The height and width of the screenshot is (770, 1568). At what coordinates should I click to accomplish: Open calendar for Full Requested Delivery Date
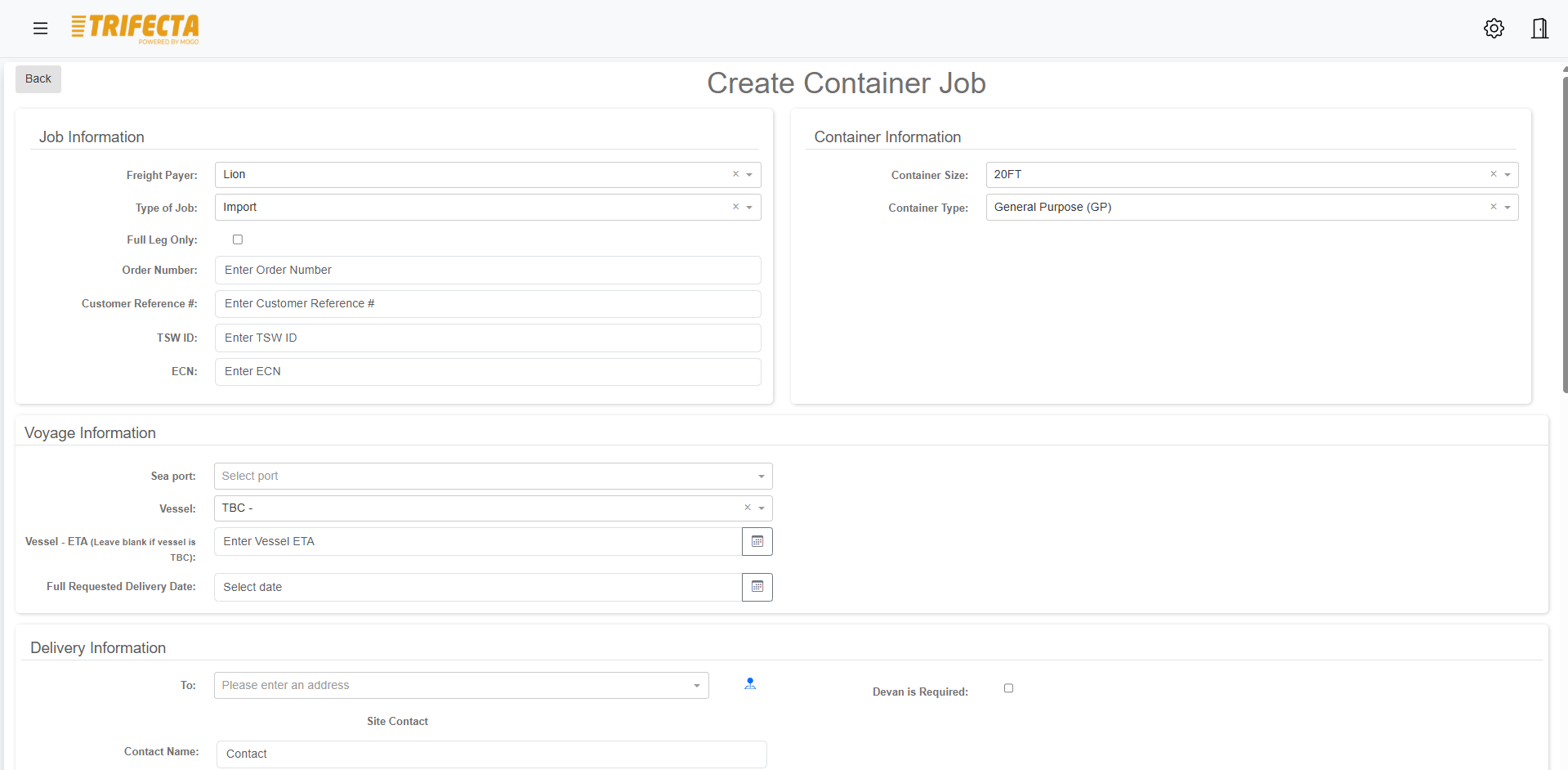[x=757, y=587]
